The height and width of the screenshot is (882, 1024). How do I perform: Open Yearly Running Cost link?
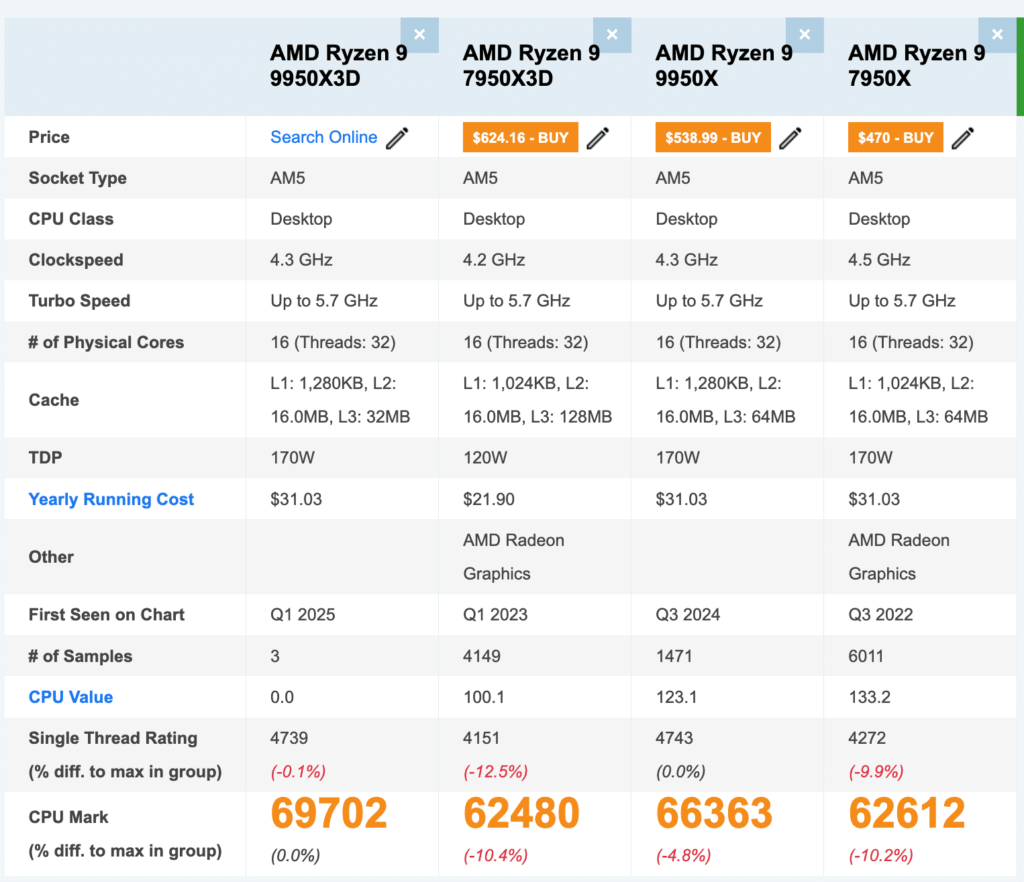click(111, 499)
